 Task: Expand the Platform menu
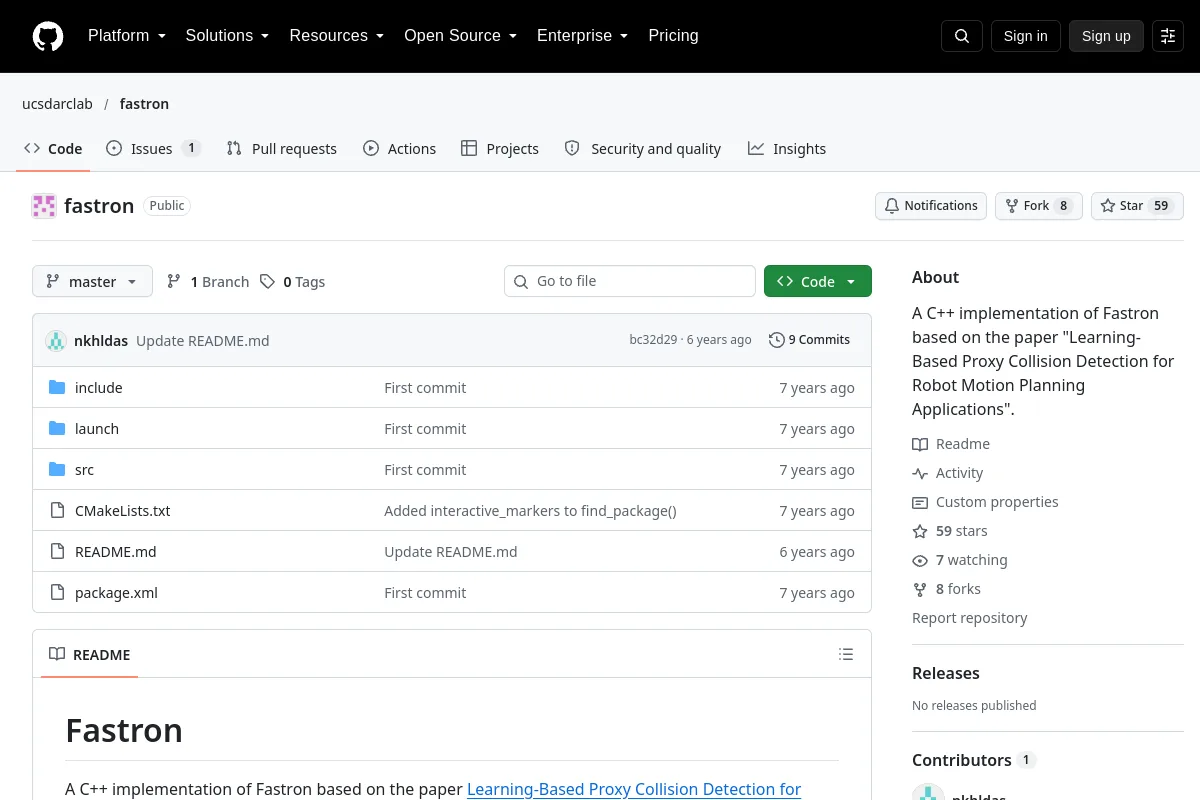pyautogui.click(x=127, y=36)
